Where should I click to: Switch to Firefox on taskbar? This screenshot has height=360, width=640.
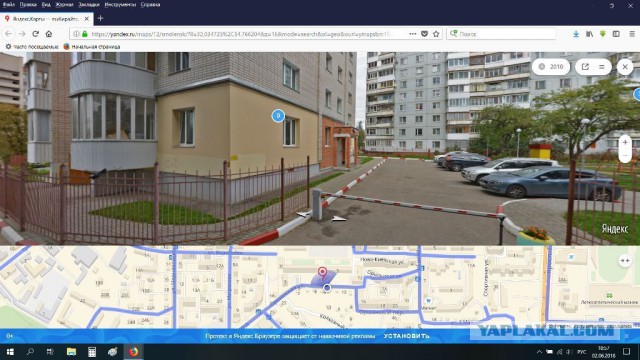click(x=133, y=351)
